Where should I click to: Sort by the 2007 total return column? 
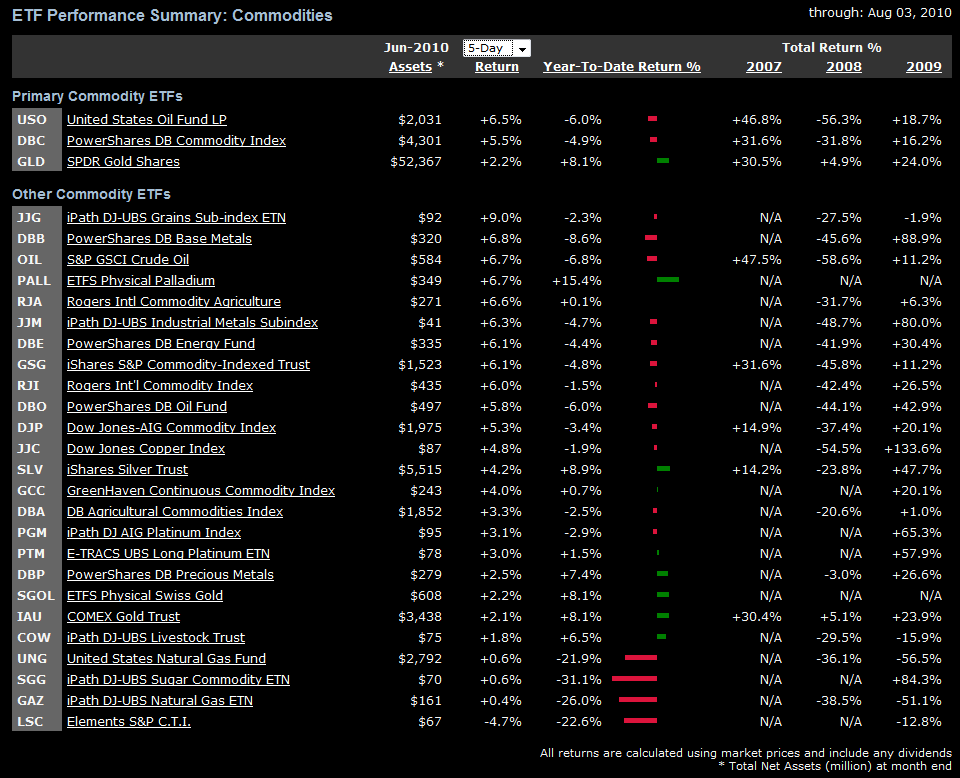763,67
